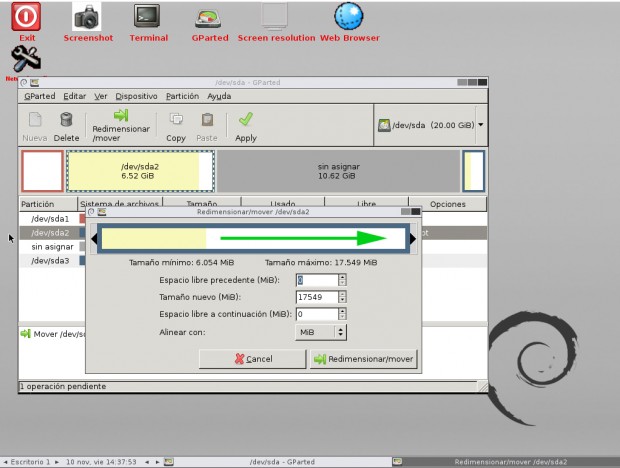Click the right resize handle arrow in dialog
Viewport: 620px width, 468px height.
(413, 238)
